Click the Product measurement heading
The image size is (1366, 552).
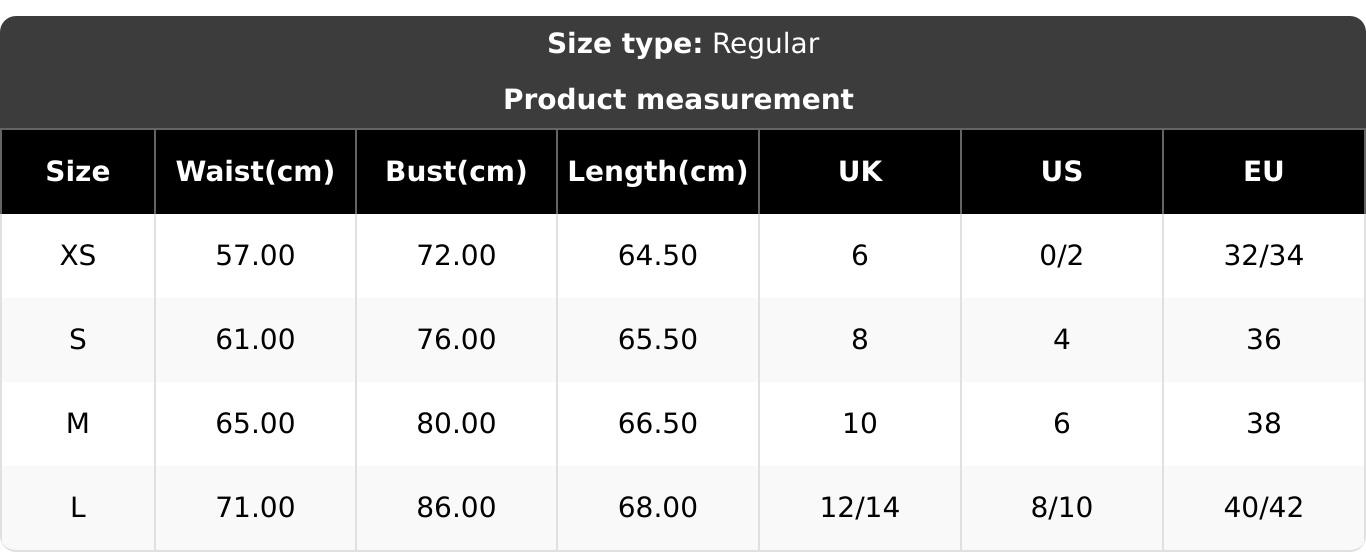(679, 100)
